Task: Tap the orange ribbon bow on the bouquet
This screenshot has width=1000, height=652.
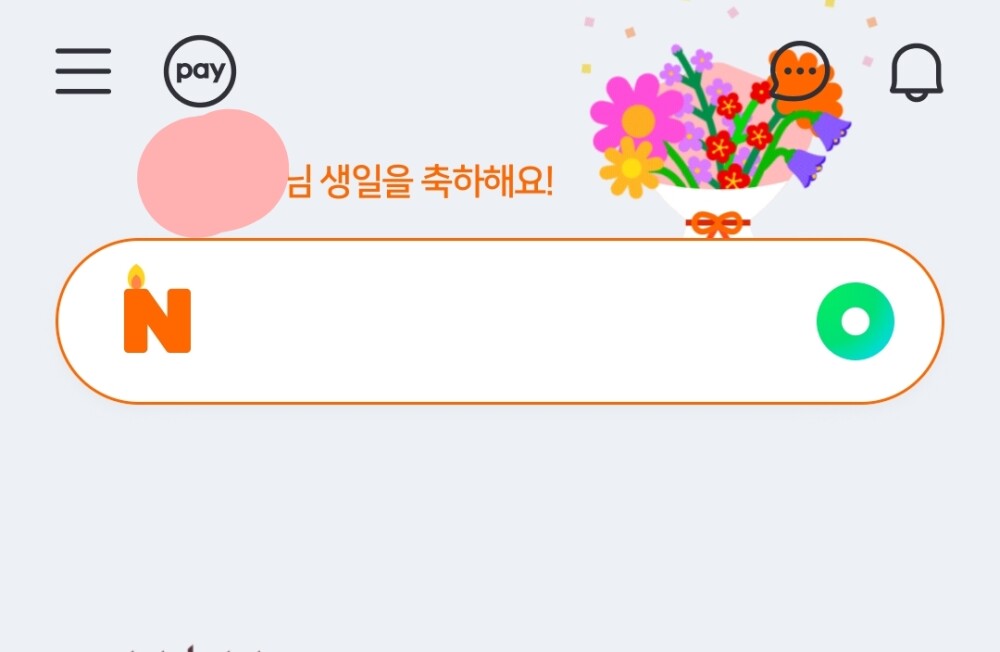Action: click(x=717, y=224)
